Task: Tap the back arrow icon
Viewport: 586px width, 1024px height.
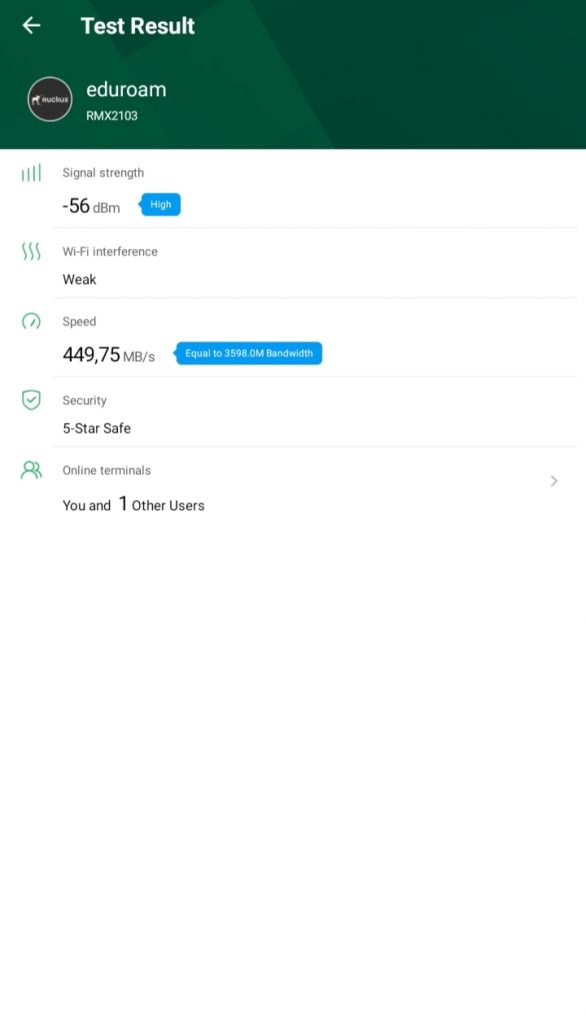Action: [x=31, y=25]
